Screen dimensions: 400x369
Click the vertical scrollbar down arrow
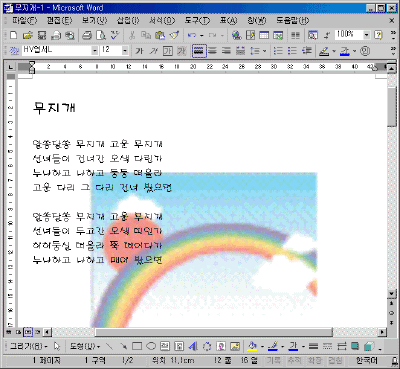coord(392,293)
